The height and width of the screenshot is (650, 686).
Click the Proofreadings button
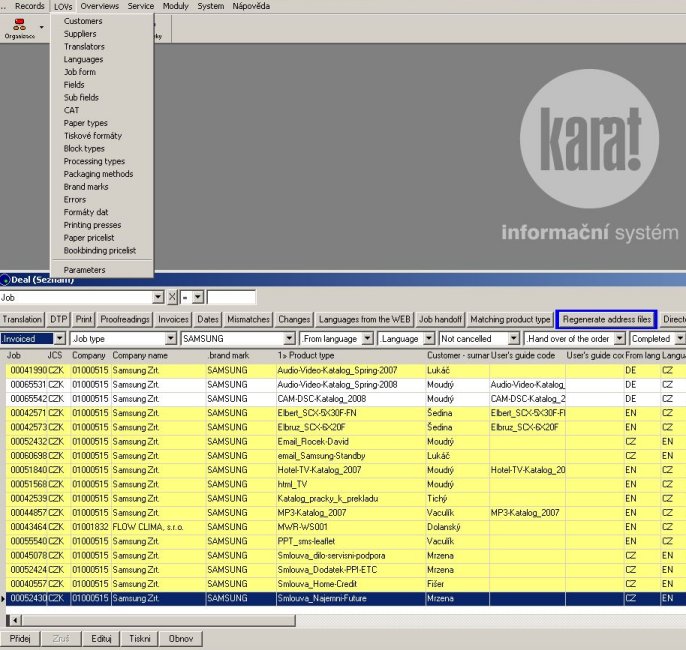click(x=125, y=319)
